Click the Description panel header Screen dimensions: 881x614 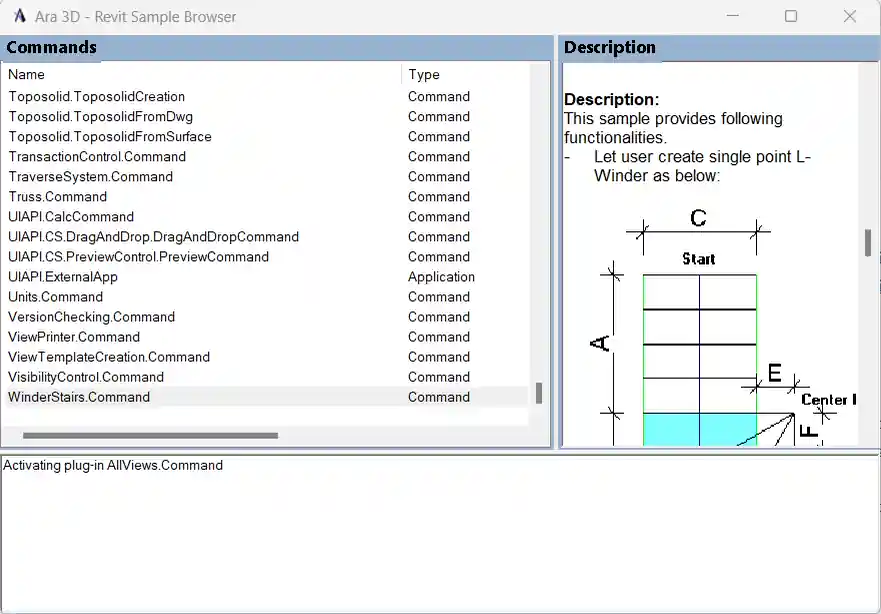[611, 47]
